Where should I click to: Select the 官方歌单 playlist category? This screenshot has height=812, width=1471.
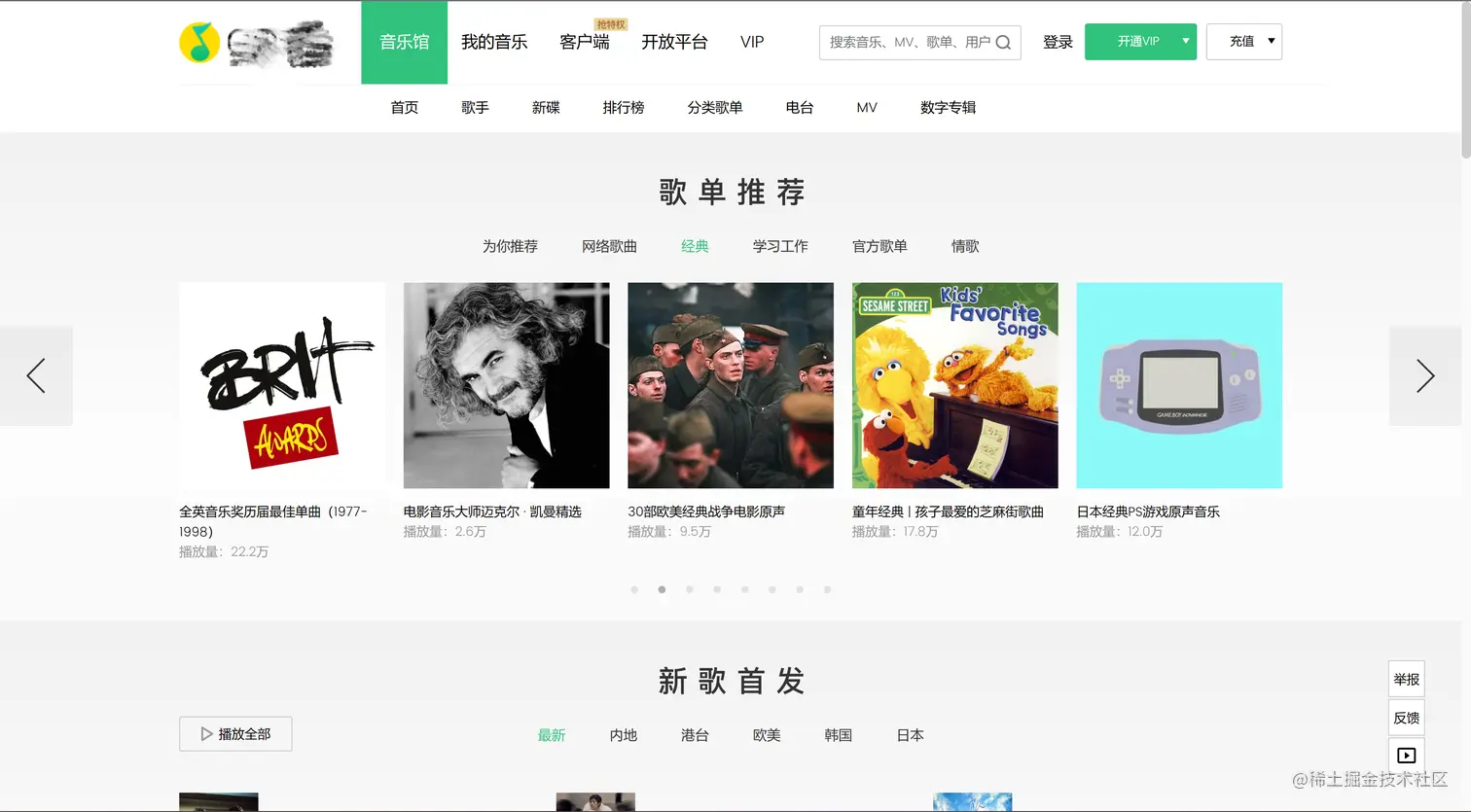879,247
